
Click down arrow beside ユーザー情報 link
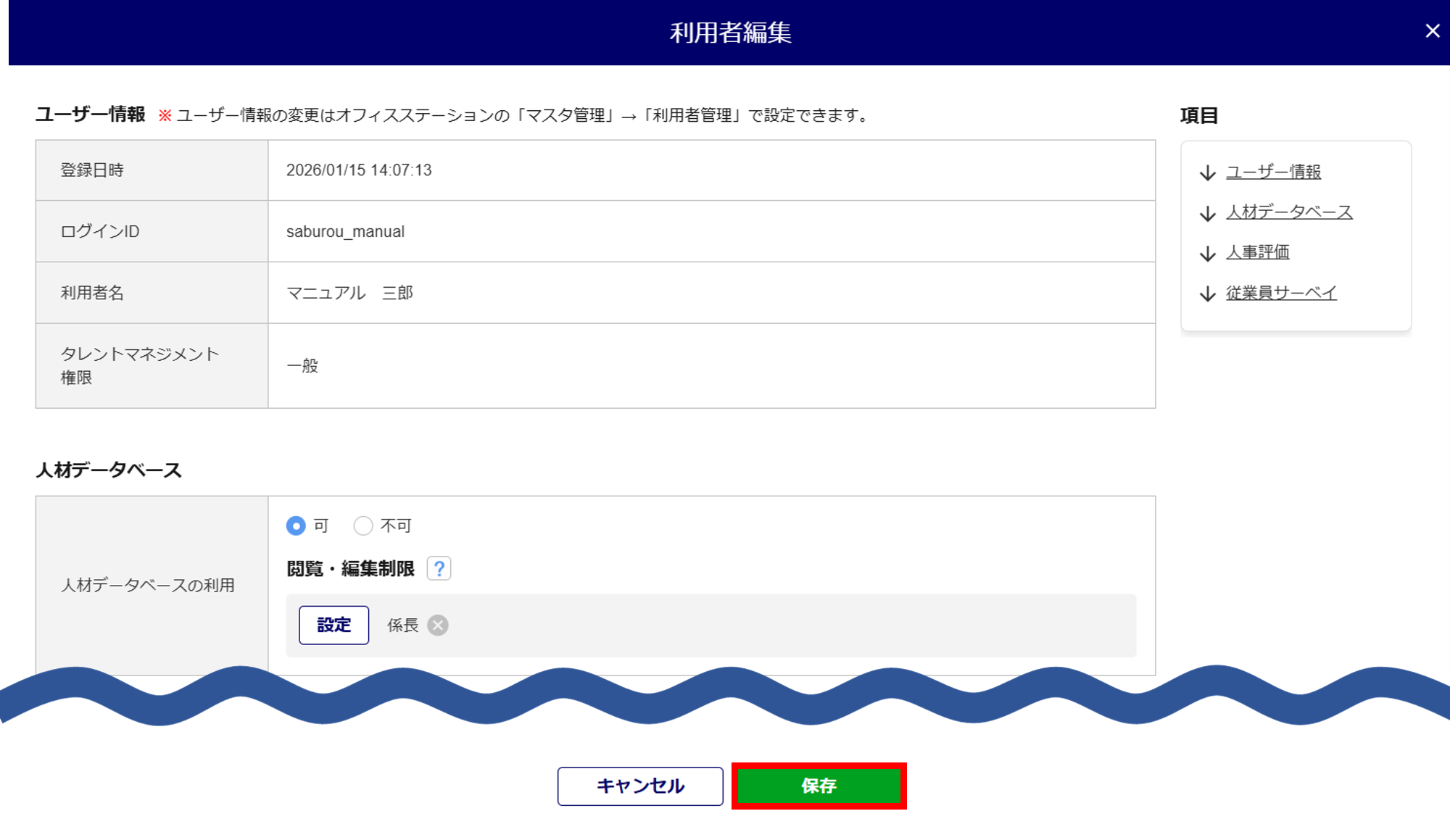[x=1207, y=172]
